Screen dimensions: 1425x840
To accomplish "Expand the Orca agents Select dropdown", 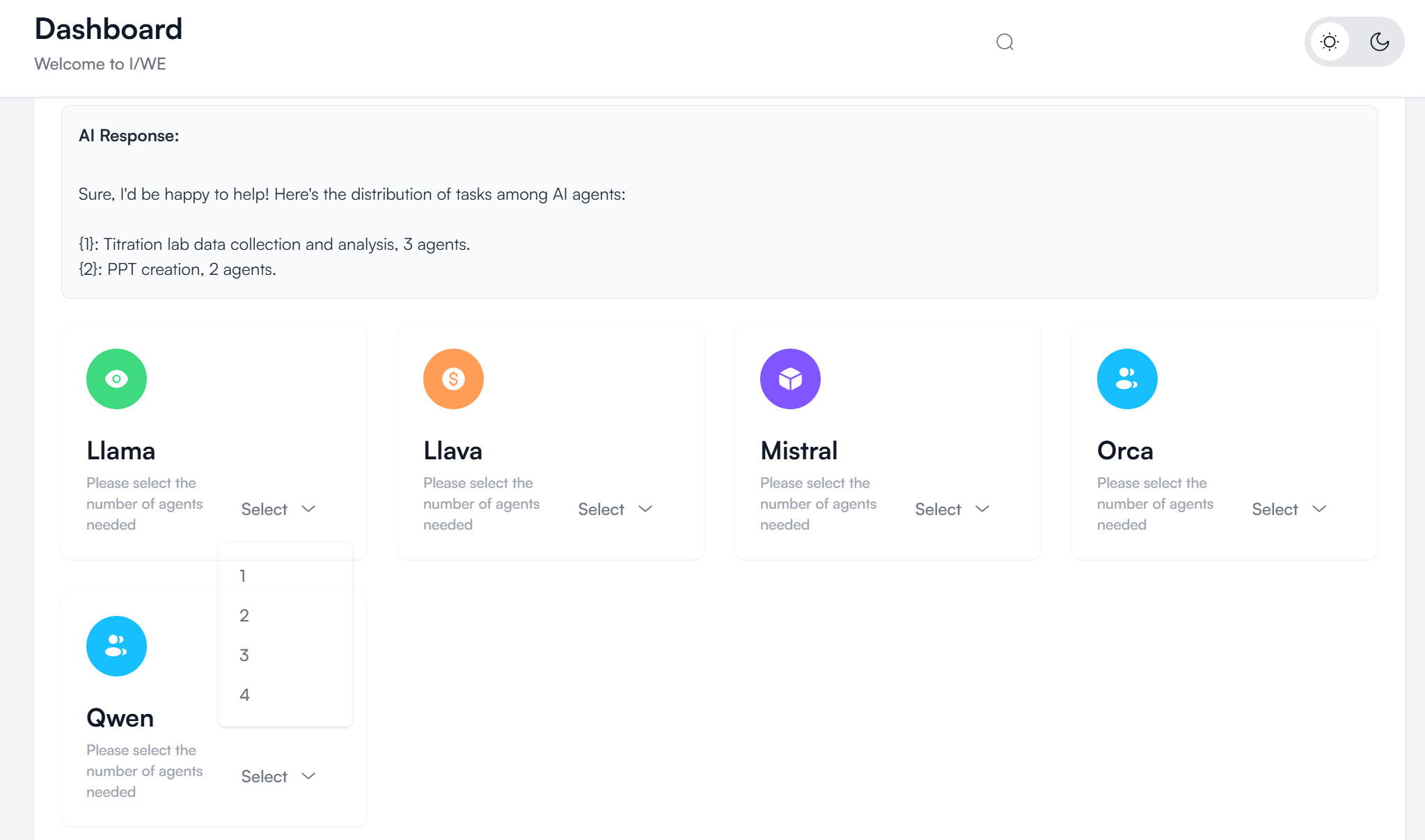I will (1289, 509).
